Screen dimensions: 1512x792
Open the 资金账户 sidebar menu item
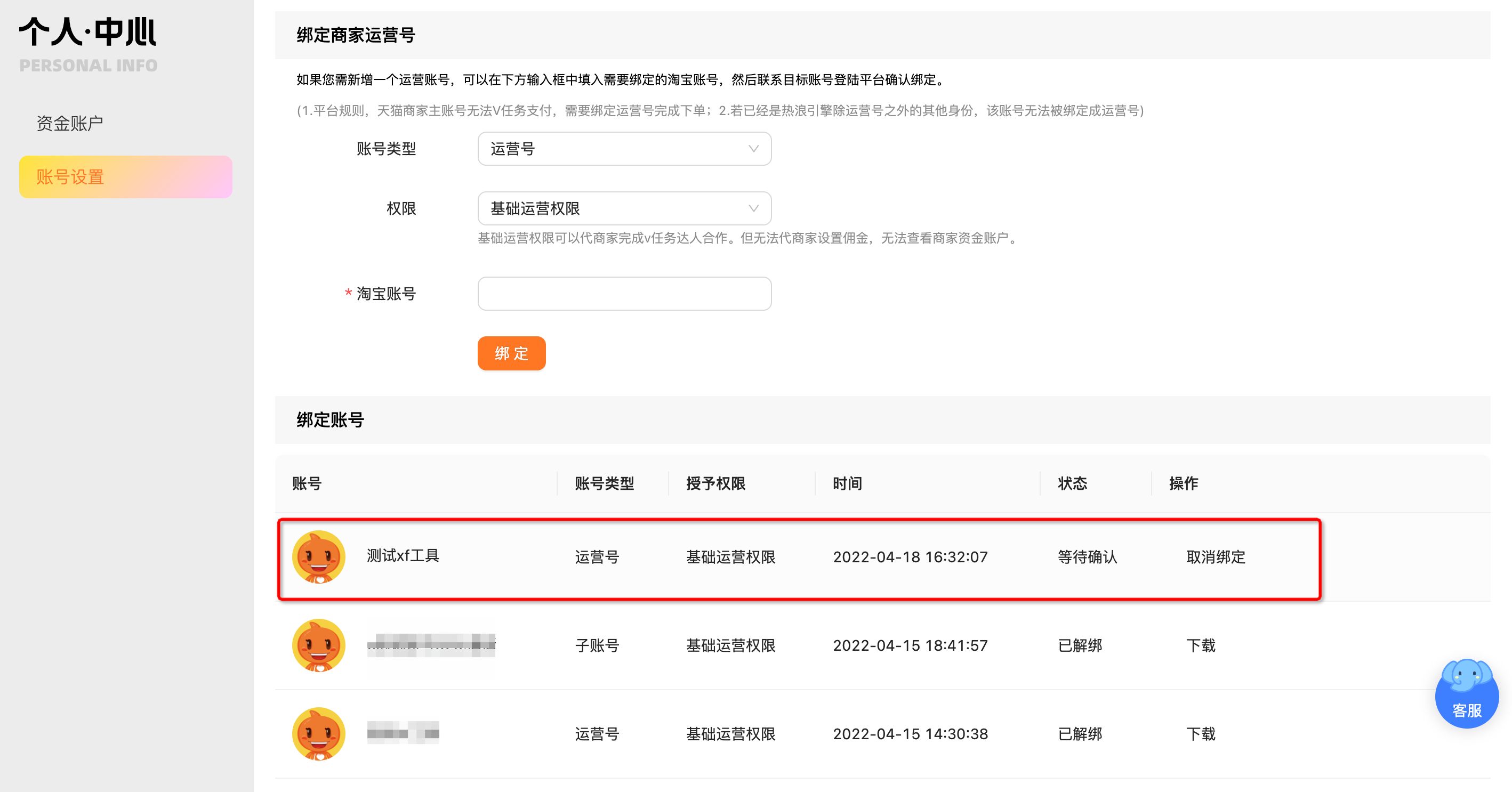click(69, 123)
